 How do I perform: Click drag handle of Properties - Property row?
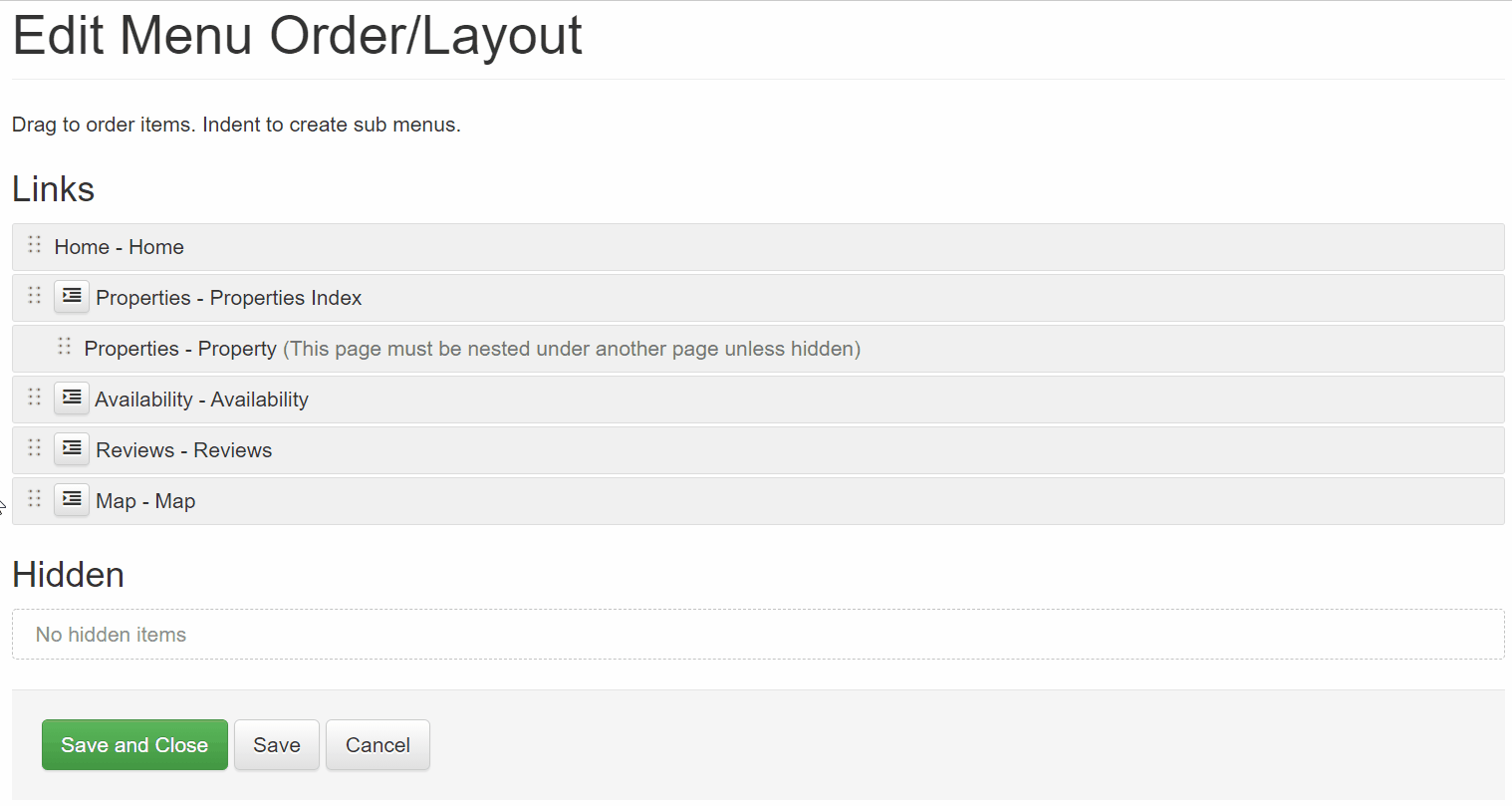[65, 346]
